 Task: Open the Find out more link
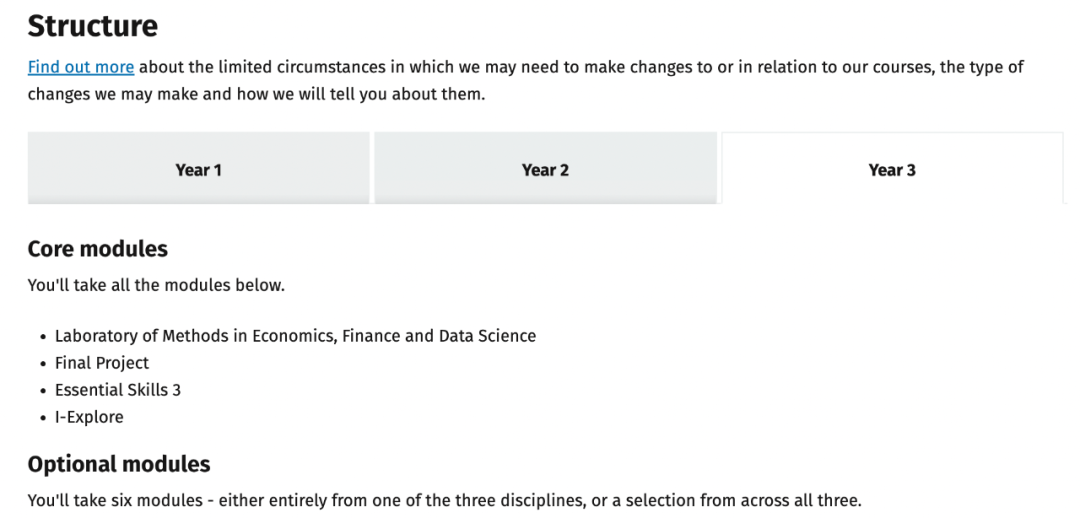coord(81,68)
